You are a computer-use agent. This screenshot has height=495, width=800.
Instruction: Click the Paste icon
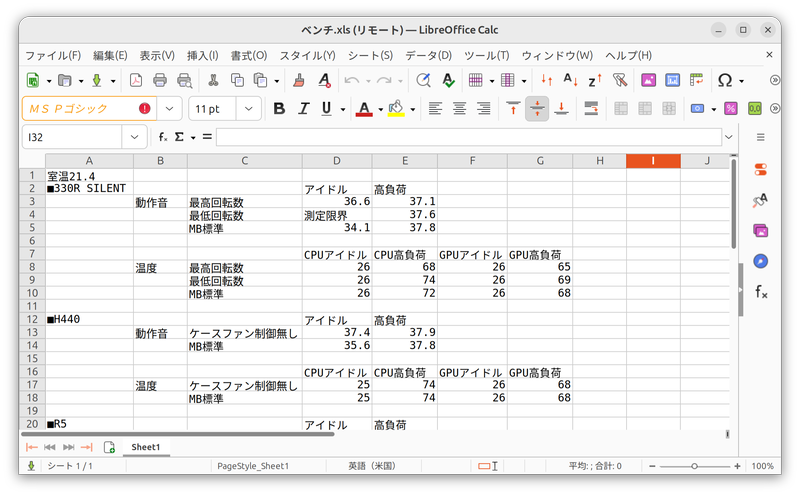[x=261, y=80]
